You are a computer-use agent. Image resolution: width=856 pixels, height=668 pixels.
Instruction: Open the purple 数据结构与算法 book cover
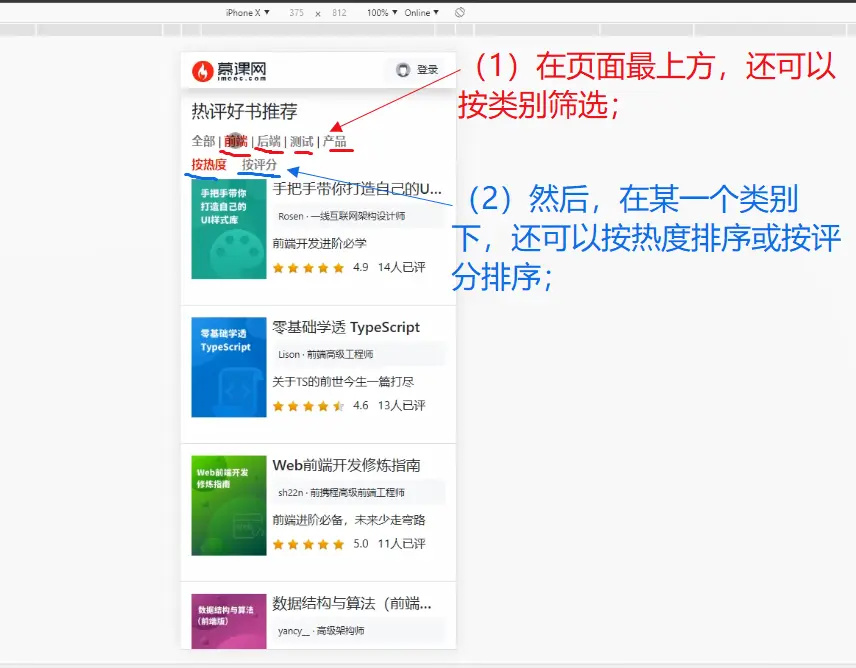point(229,622)
